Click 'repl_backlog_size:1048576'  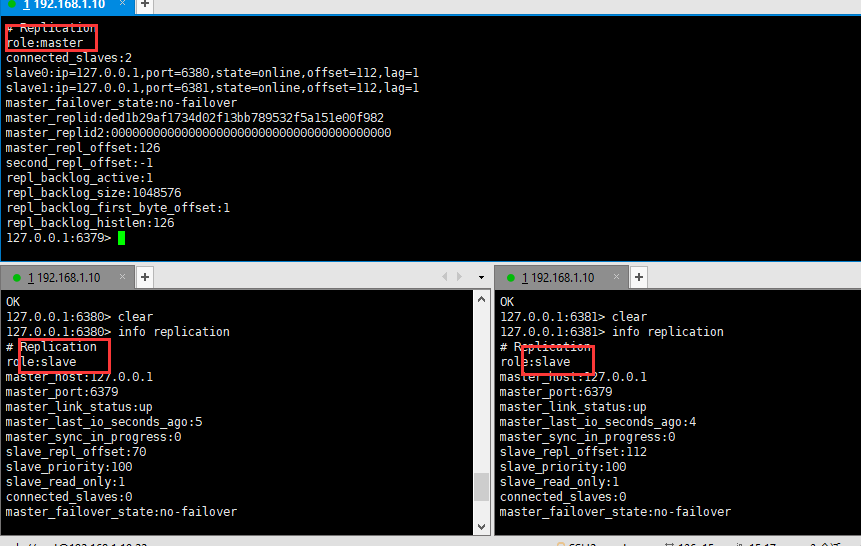tap(94, 193)
